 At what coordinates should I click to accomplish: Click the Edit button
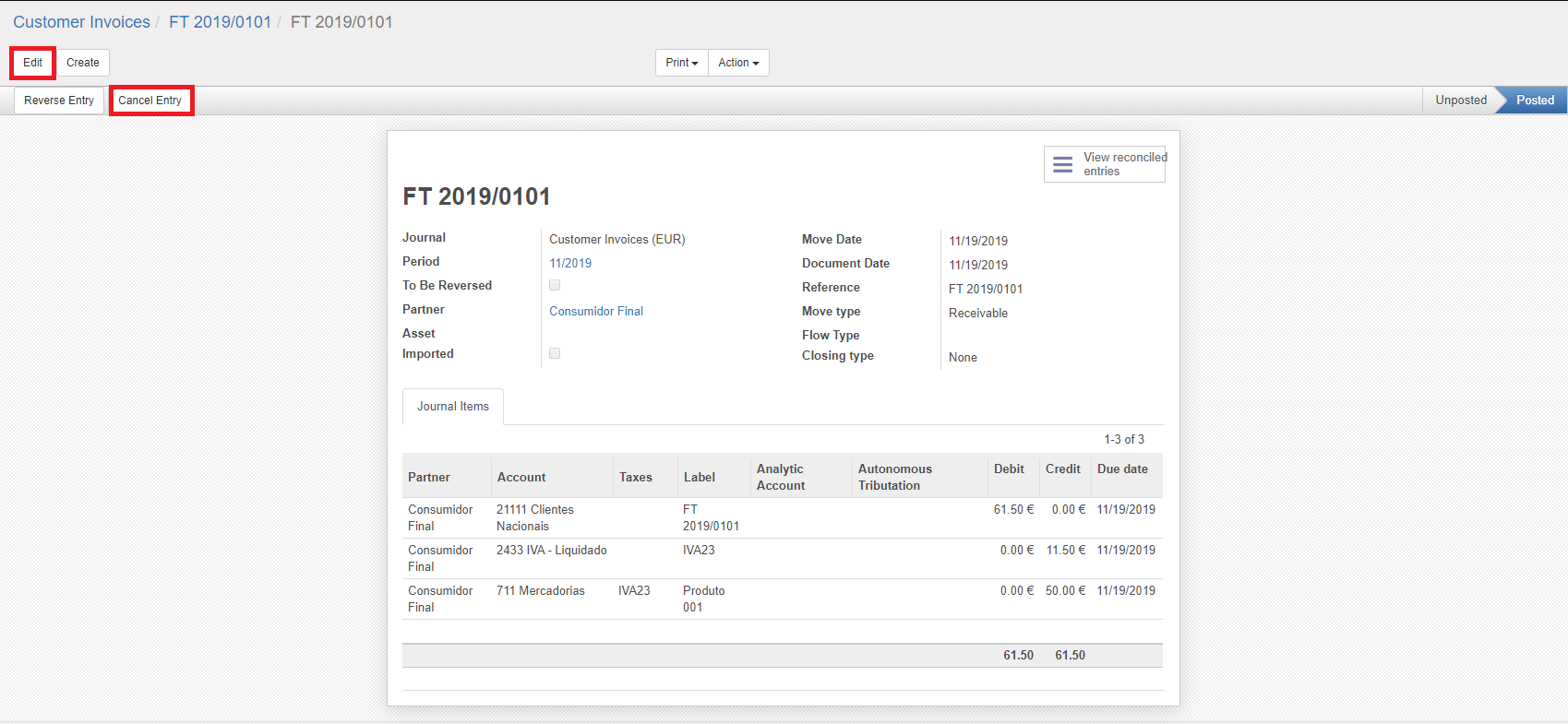click(x=33, y=63)
